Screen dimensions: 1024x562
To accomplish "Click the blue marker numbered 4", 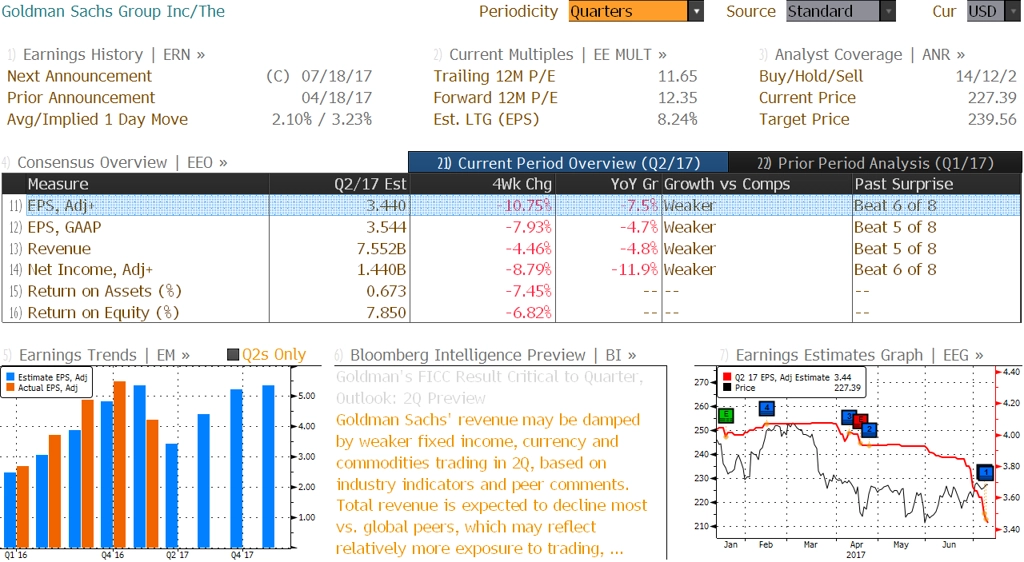I will tap(767, 409).
